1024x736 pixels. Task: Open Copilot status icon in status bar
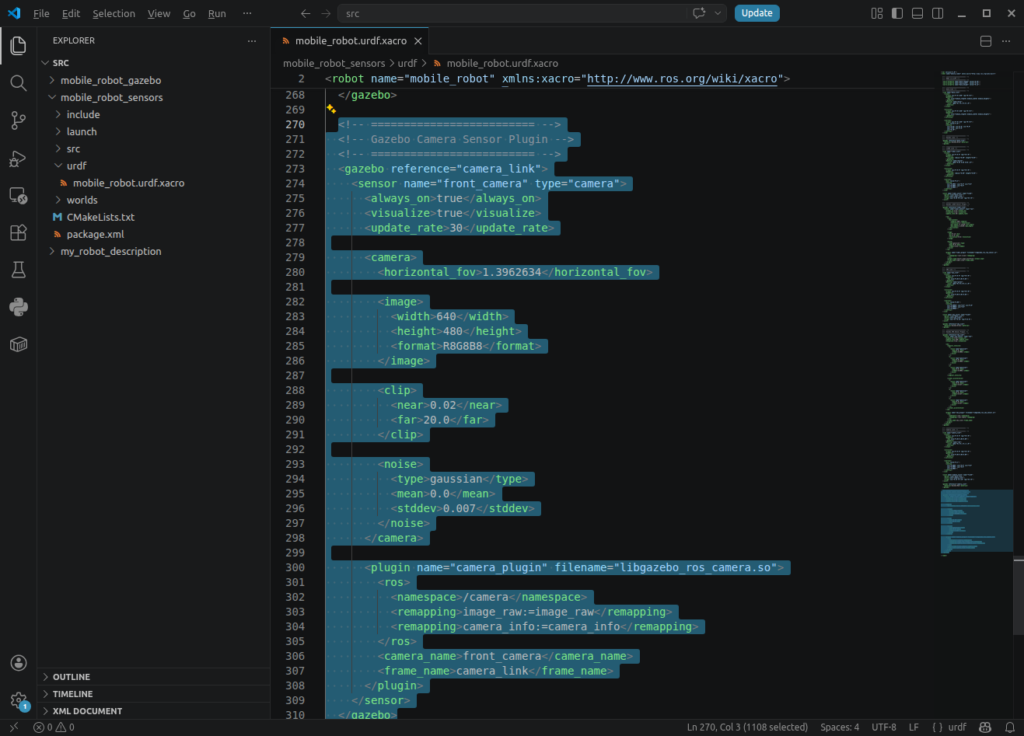tap(985, 727)
